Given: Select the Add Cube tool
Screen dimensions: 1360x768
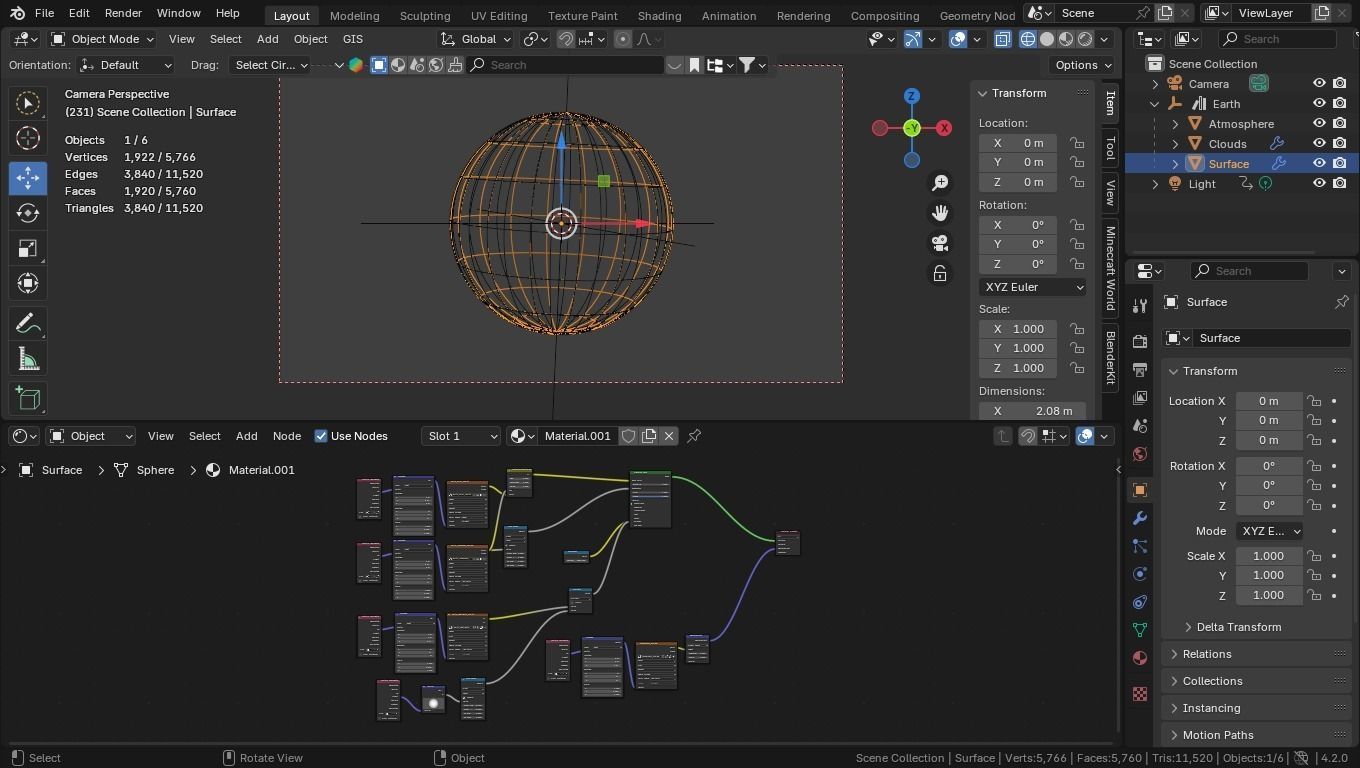Looking at the screenshot, I should tap(28, 398).
